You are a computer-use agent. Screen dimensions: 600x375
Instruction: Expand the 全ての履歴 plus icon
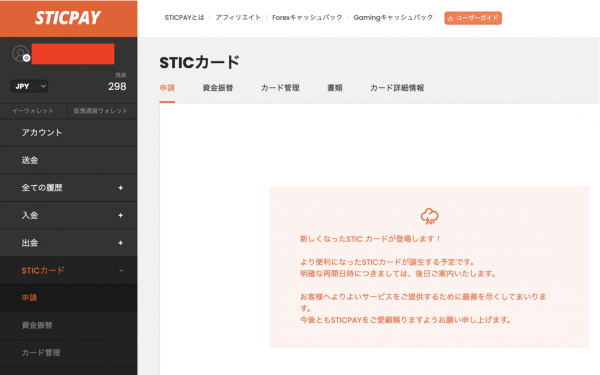pyautogui.click(x=121, y=188)
